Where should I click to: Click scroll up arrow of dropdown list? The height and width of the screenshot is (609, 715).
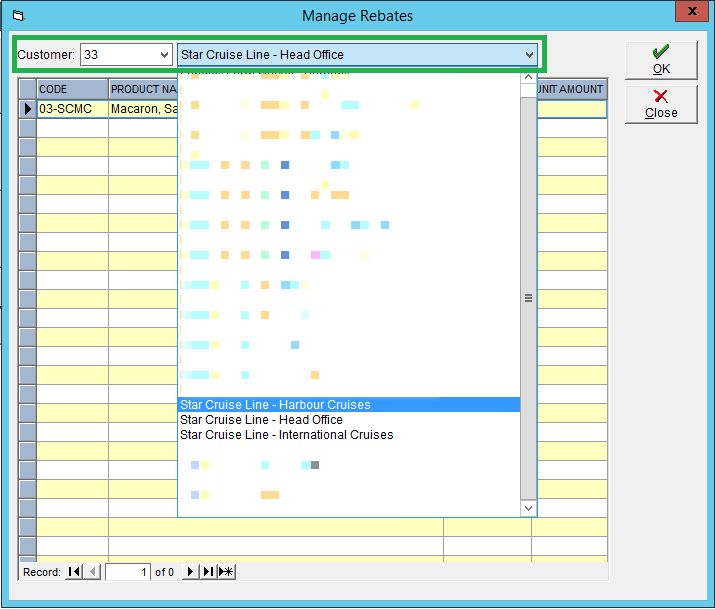pyautogui.click(x=528, y=77)
